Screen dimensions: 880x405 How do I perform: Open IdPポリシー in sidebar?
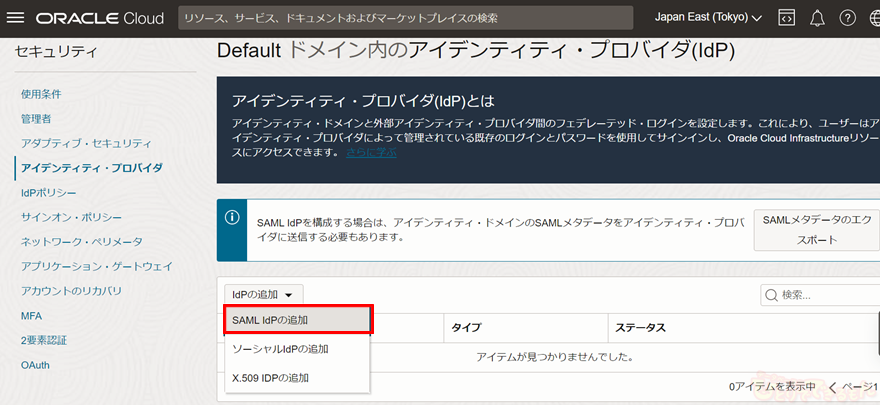pos(49,192)
